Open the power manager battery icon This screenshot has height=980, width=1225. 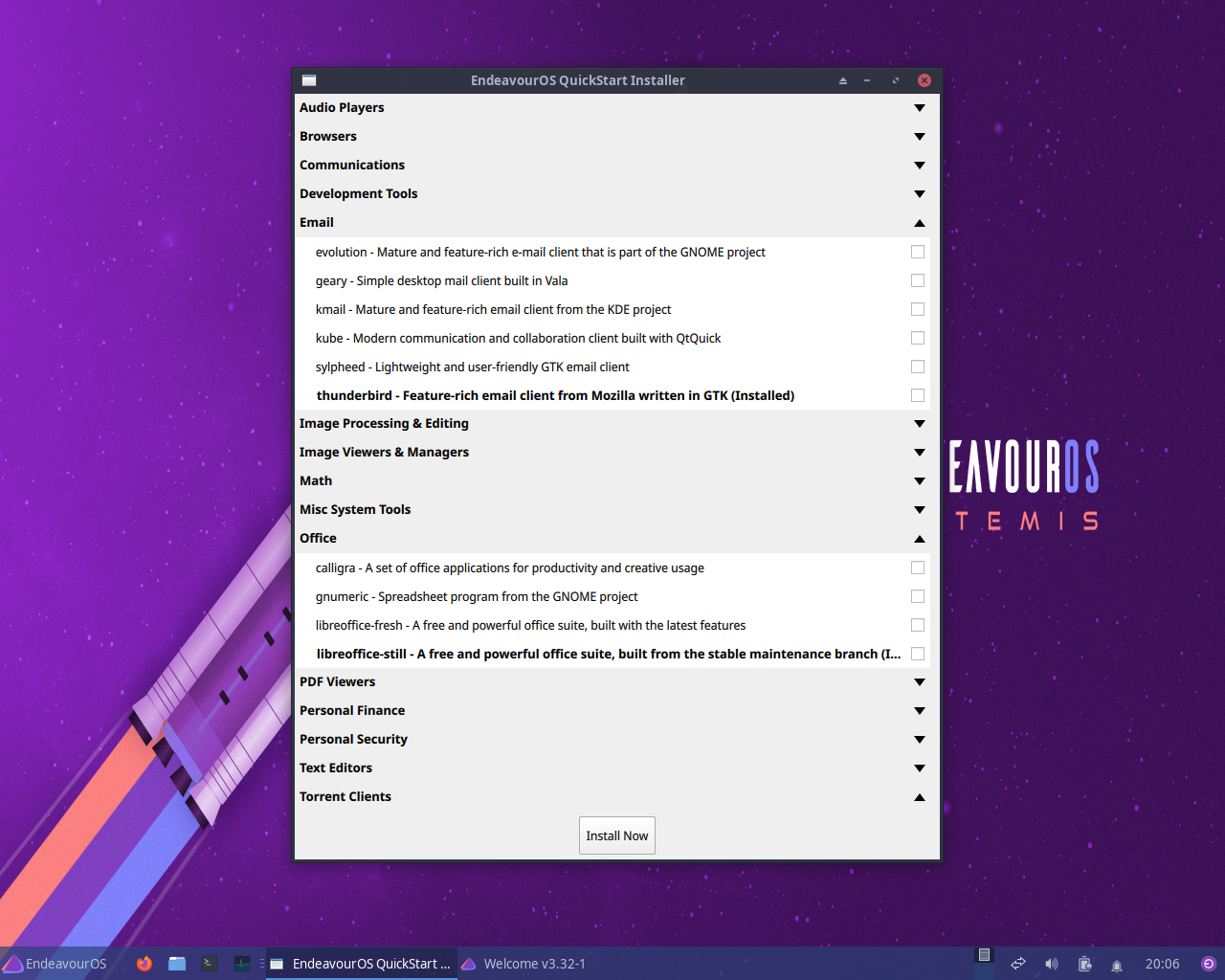[1084, 964]
